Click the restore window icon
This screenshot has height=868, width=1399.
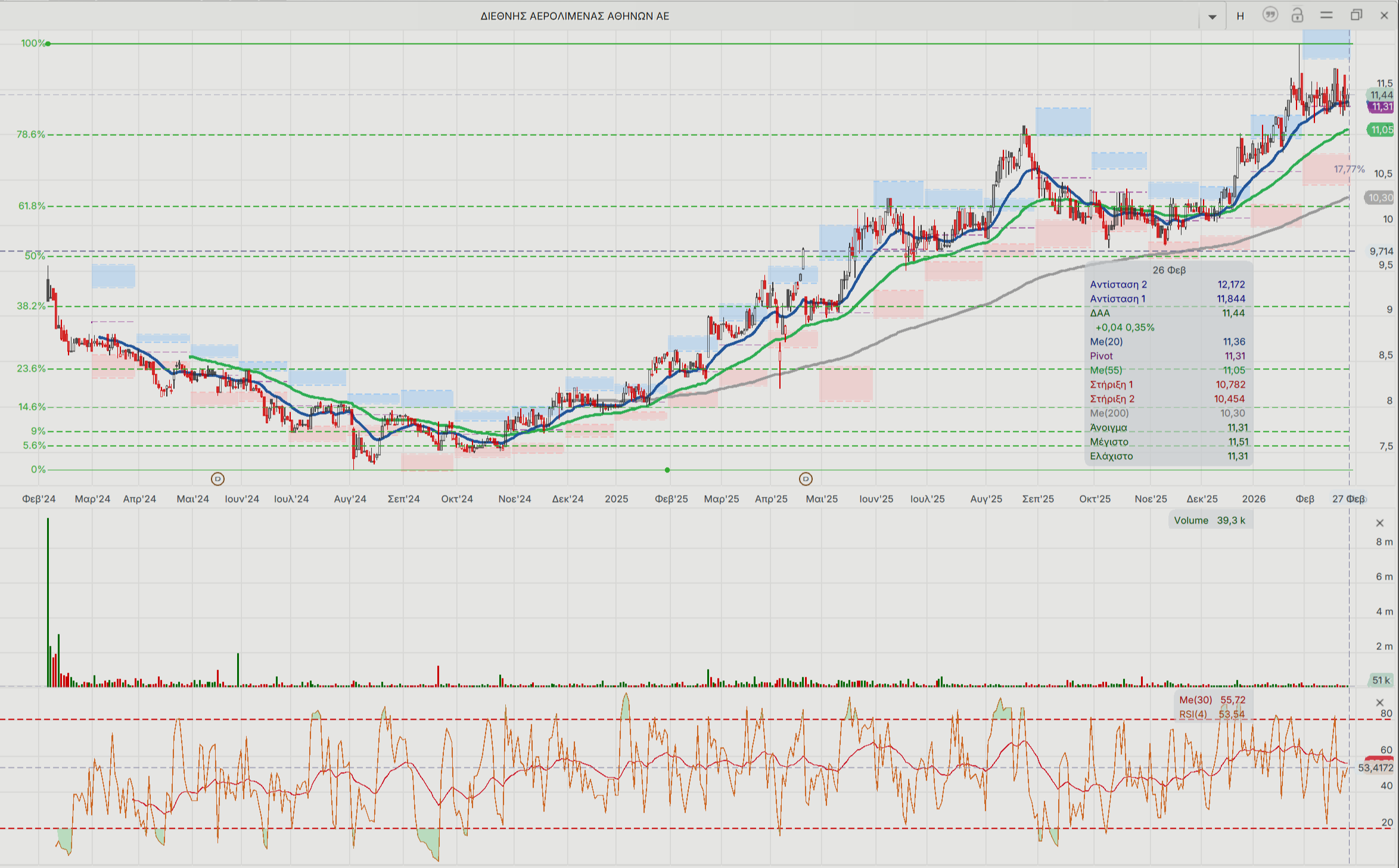pyautogui.click(x=1356, y=15)
